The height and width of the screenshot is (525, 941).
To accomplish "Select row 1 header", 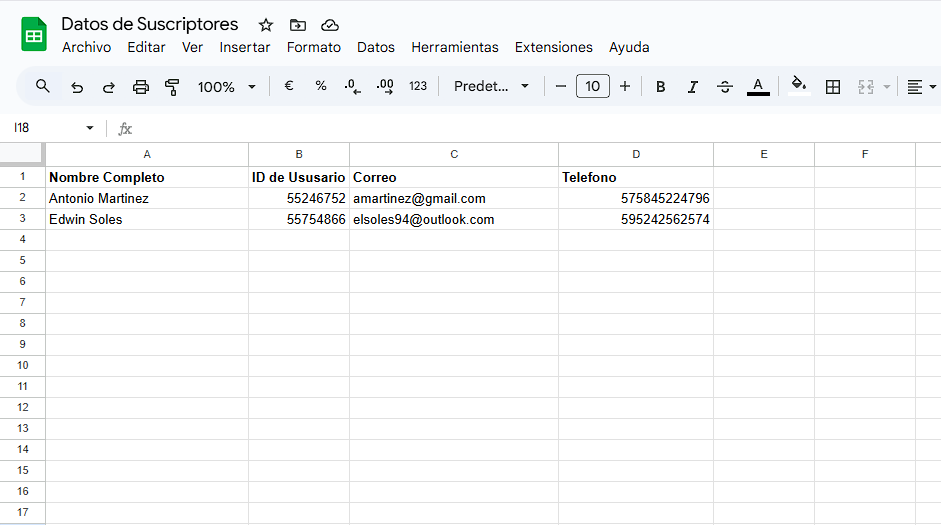I will click(22, 177).
